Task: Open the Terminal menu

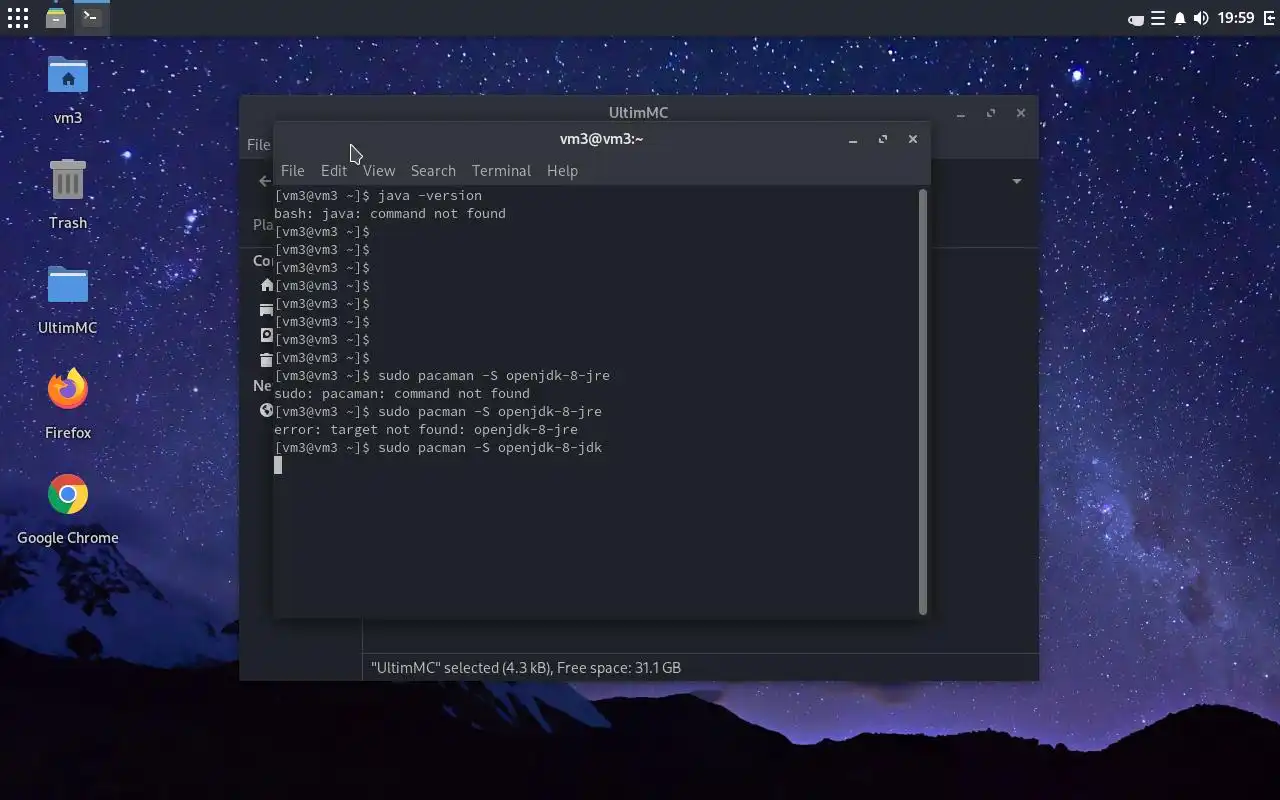Action: [x=501, y=171]
